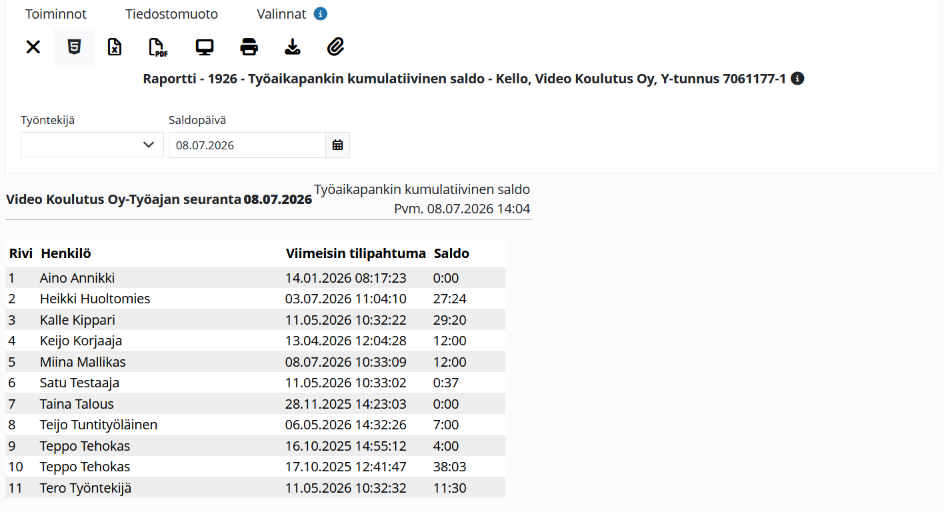Select the HTML5 file format icon

pyautogui.click(x=74, y=47)
